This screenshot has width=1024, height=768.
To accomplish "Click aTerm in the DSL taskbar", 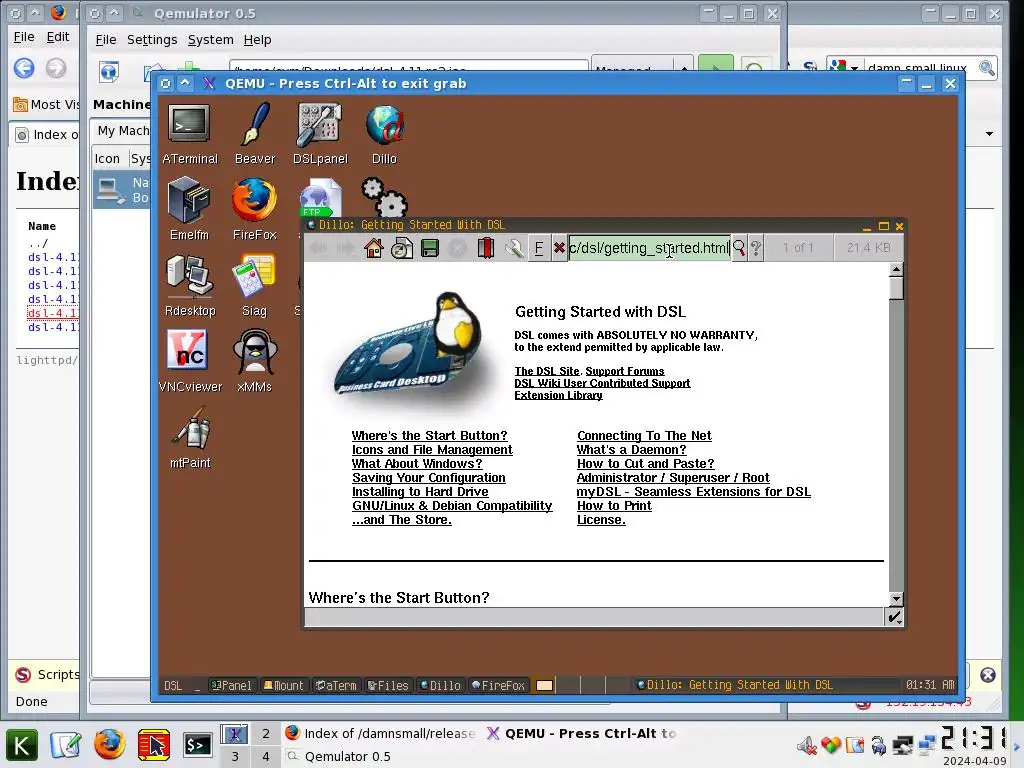I will [336, 685].
